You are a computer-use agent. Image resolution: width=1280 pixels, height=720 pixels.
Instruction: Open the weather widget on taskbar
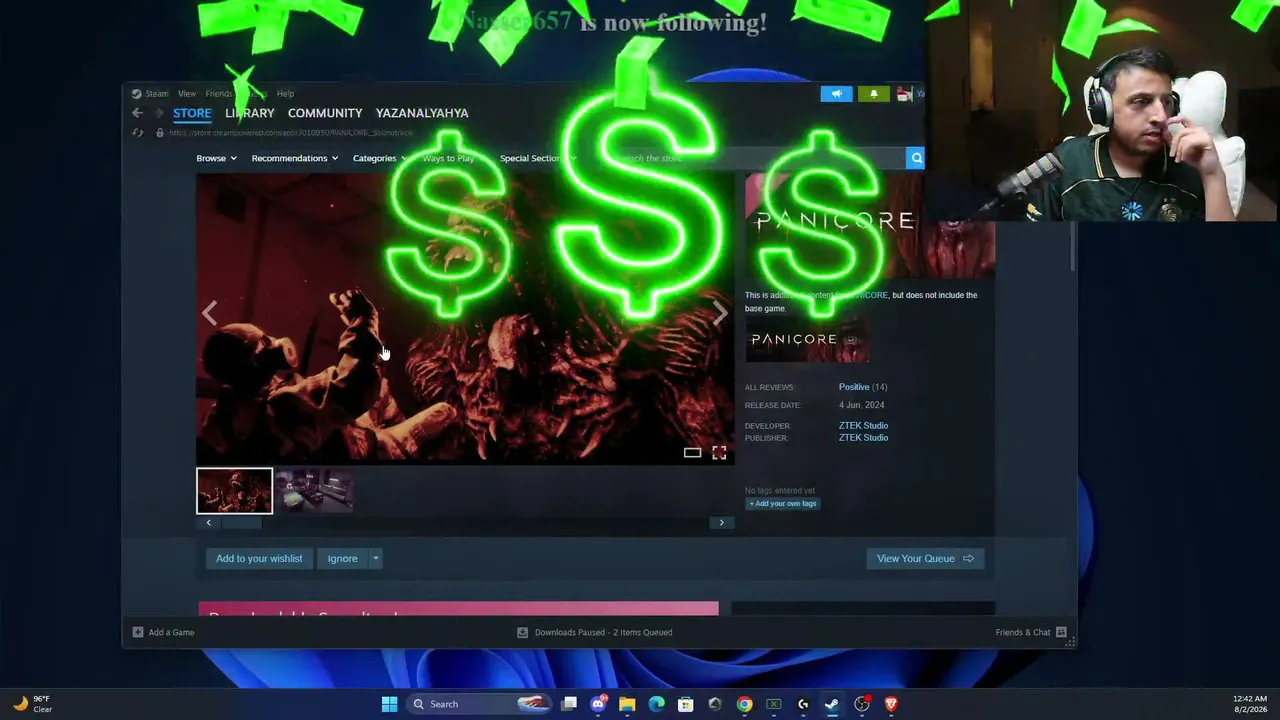point(32,704)
